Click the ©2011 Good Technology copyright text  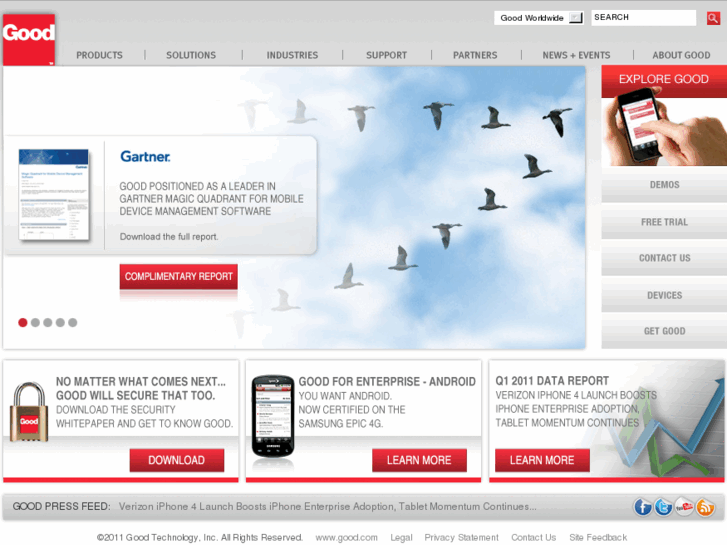[x=200, y=538]
